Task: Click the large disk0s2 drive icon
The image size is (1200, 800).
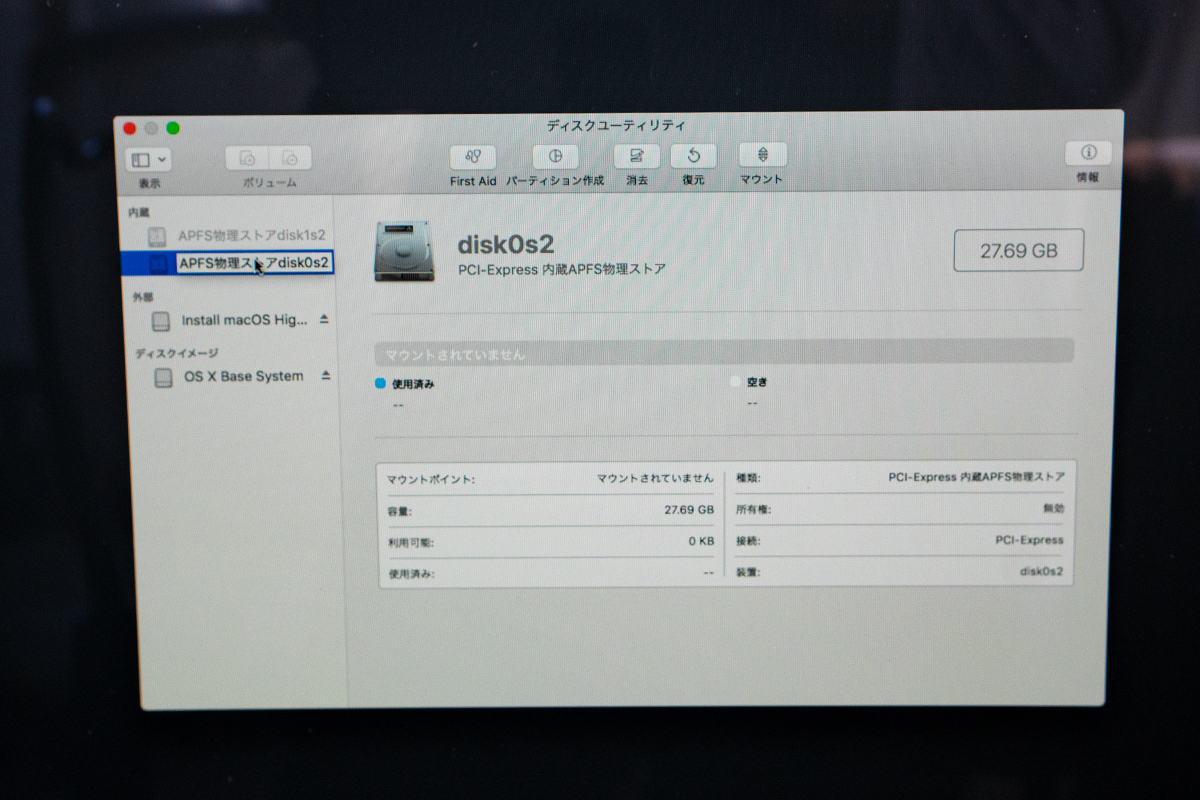Action: [x=404, y=251]
